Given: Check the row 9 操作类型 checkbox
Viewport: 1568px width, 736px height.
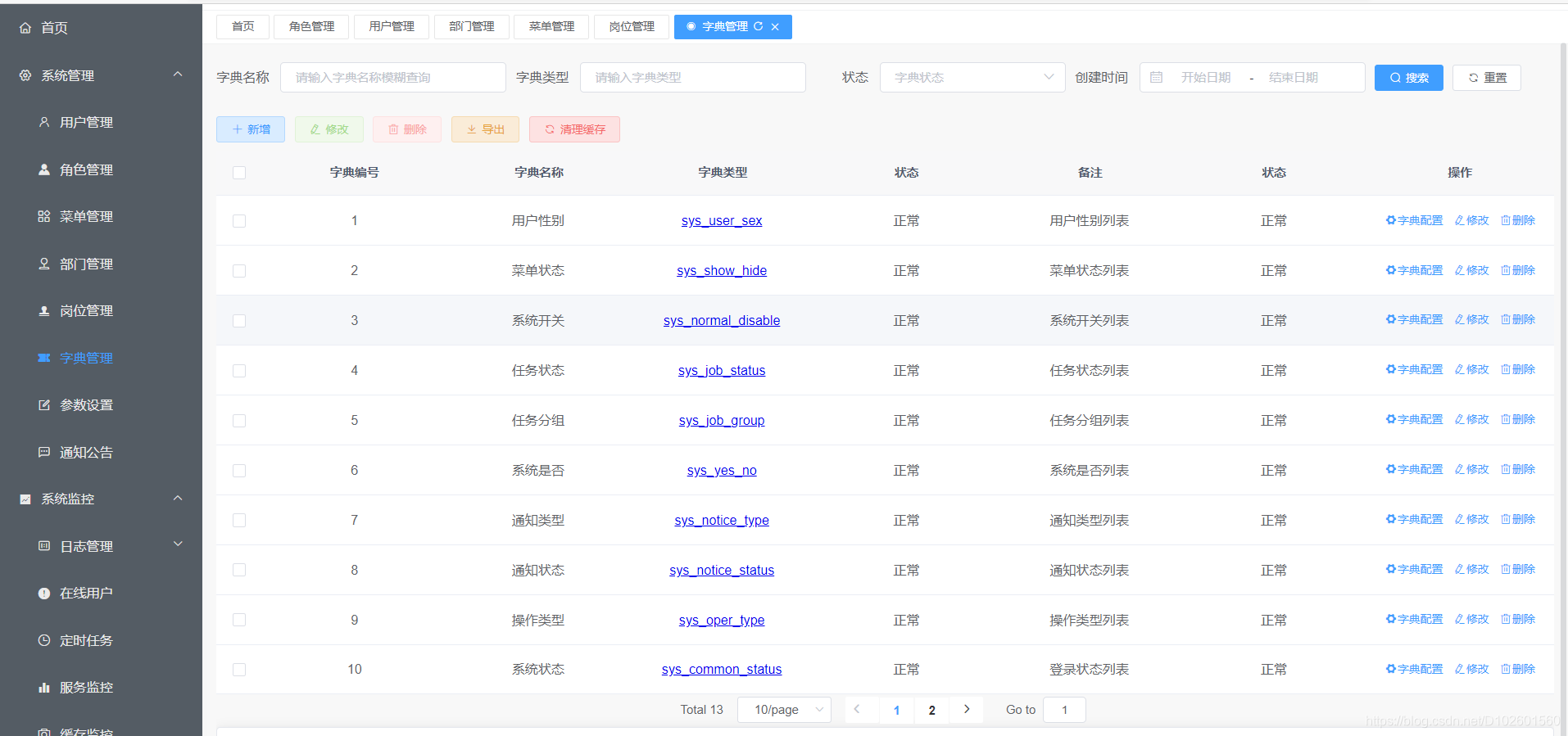Looking at the screenshot, I should click(239, 620).
